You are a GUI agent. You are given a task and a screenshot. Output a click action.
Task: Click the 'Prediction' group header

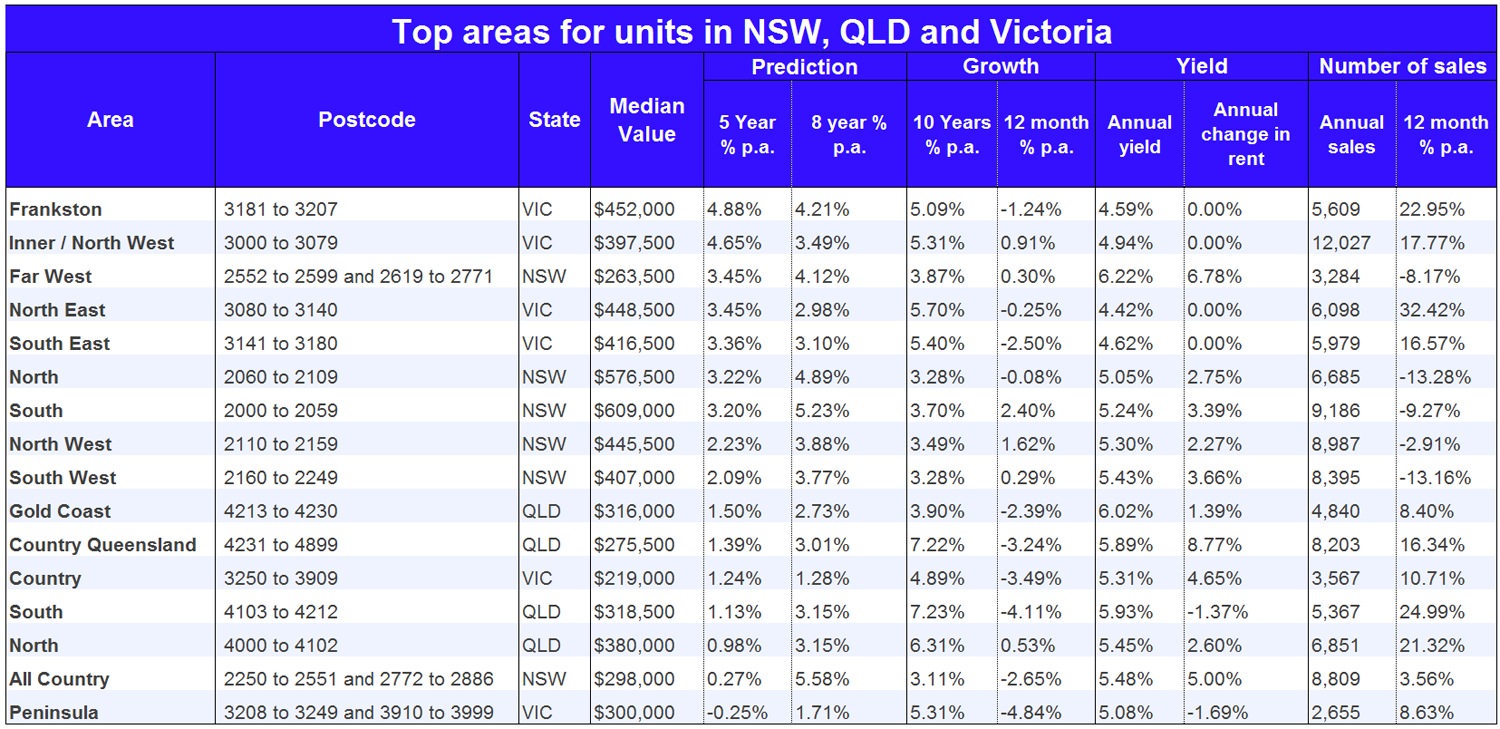click(x=804, y=67)
